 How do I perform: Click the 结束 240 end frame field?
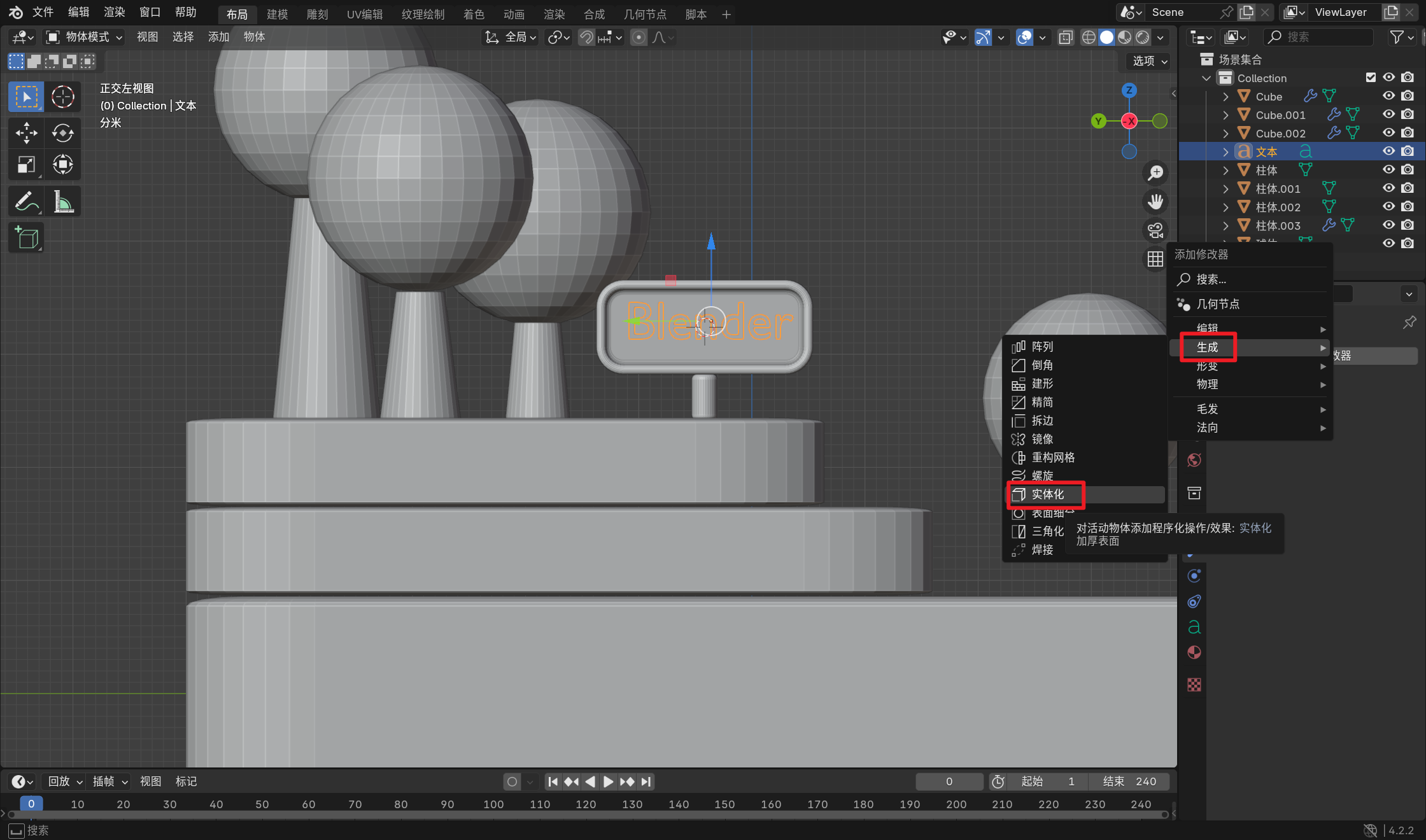1129,781
